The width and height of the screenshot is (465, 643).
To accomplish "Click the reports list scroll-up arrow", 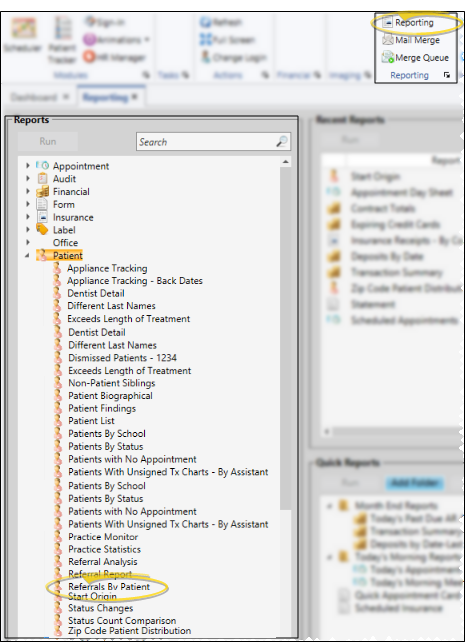I will coord(285,162).
